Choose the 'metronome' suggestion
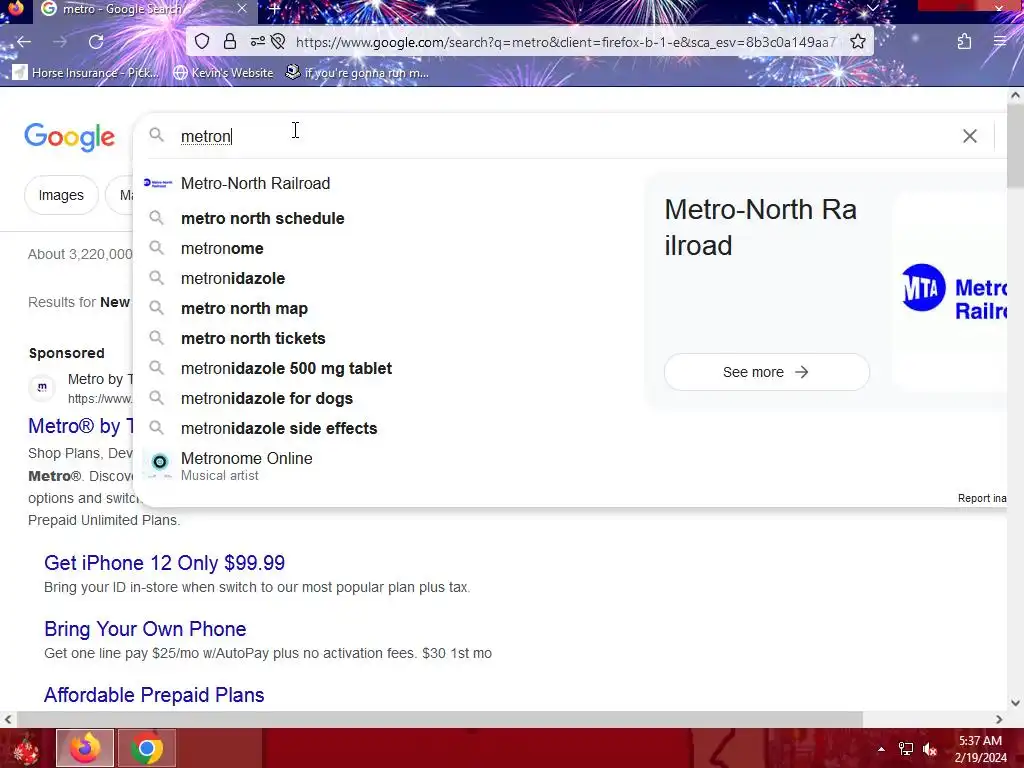This screenshot has height=768, width=1024. click(x=222, y=248)
